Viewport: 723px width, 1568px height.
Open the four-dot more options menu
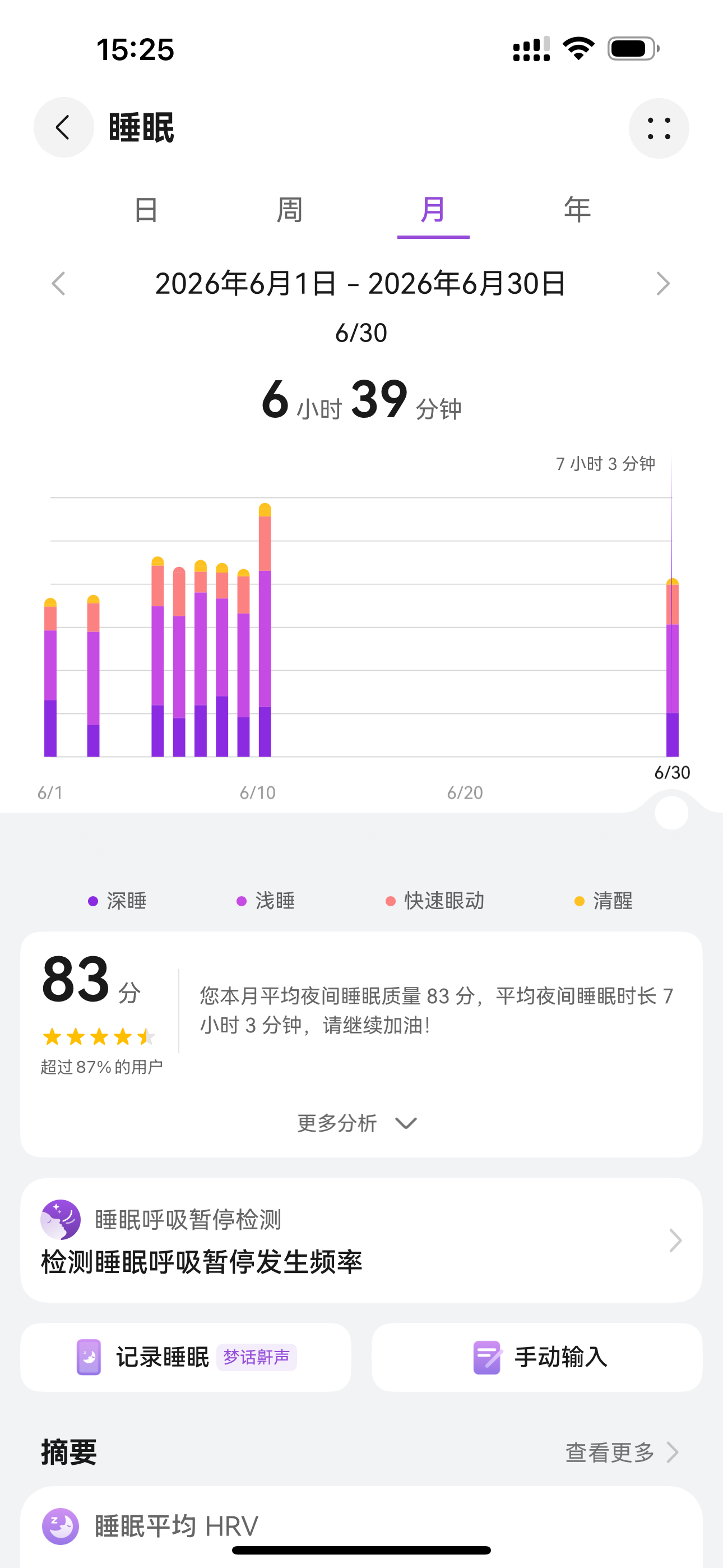[x=659, y=128]
